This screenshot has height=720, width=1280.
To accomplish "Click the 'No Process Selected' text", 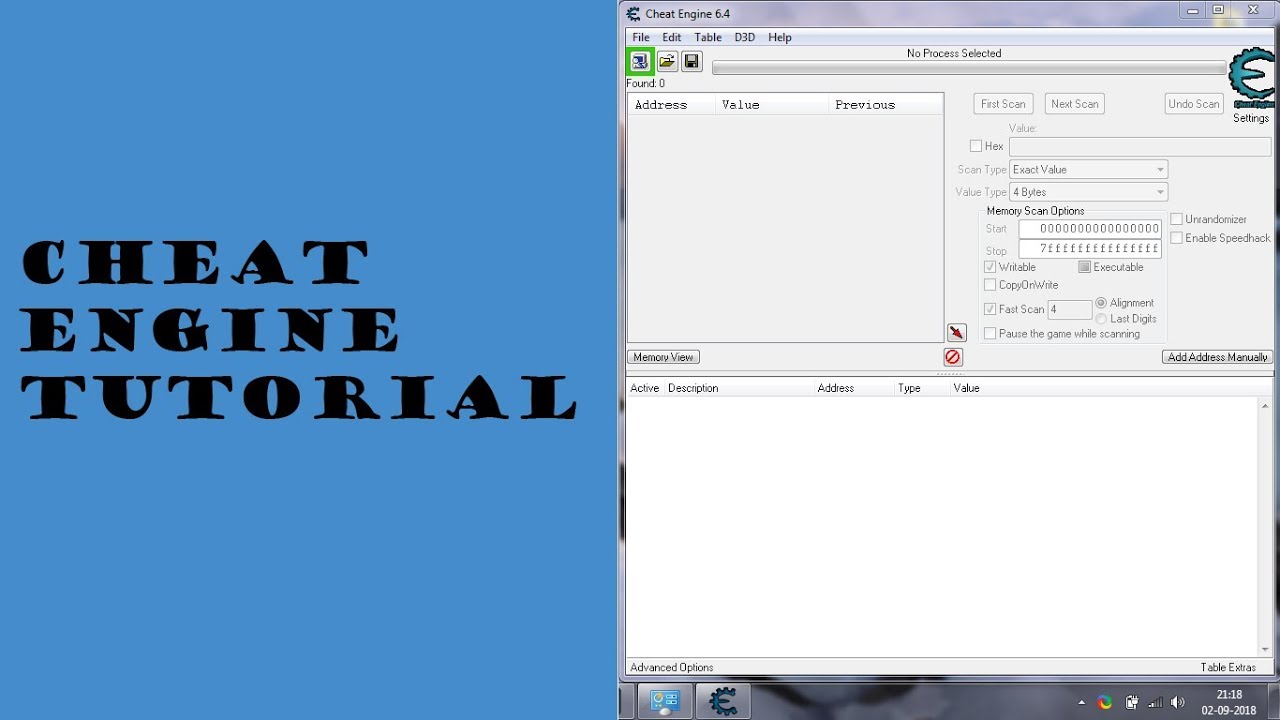I will coord(954,54).
